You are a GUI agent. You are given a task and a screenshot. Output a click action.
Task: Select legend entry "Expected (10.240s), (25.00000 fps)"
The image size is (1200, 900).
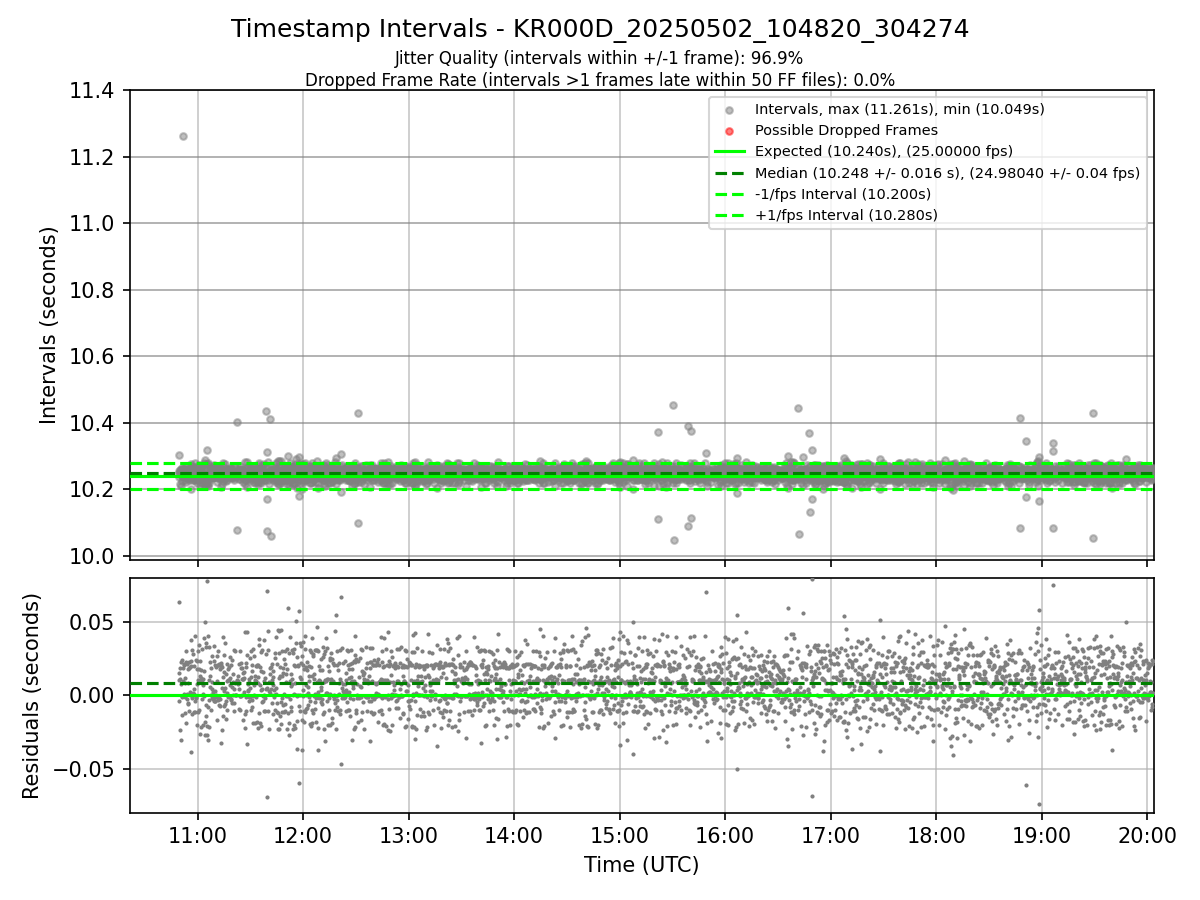(884, 151)
